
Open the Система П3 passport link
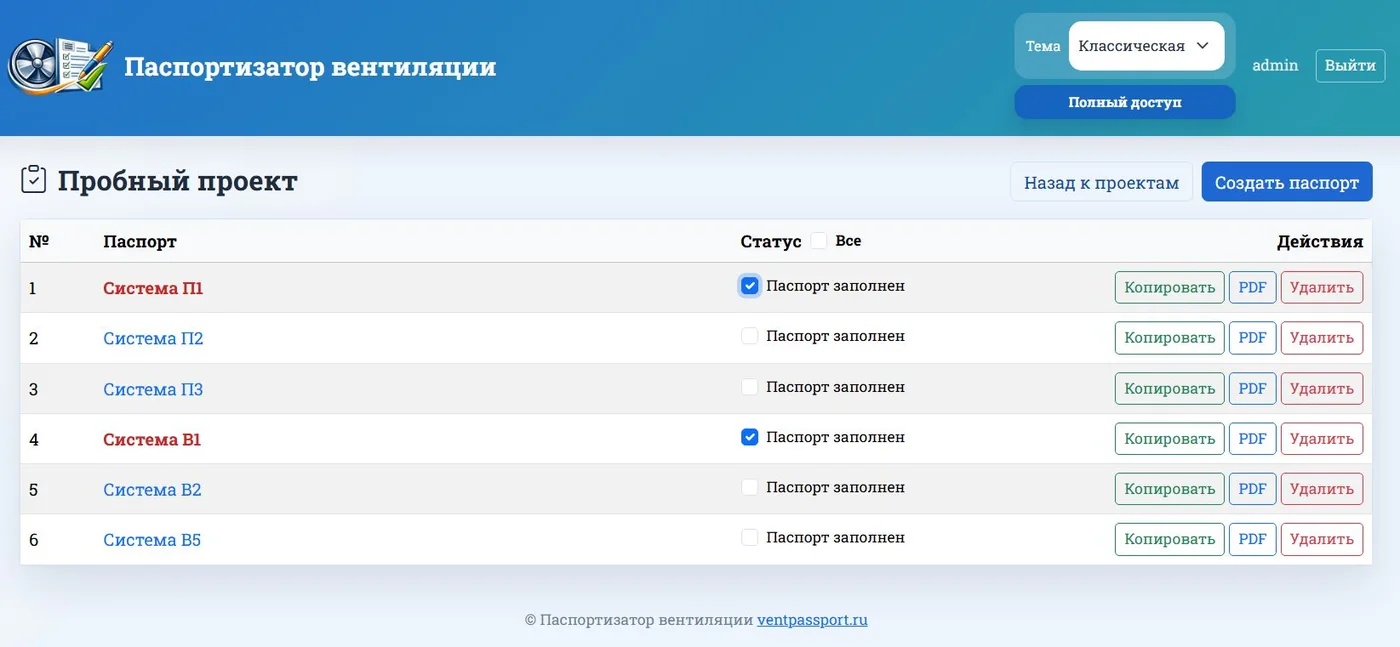[153, 389]
